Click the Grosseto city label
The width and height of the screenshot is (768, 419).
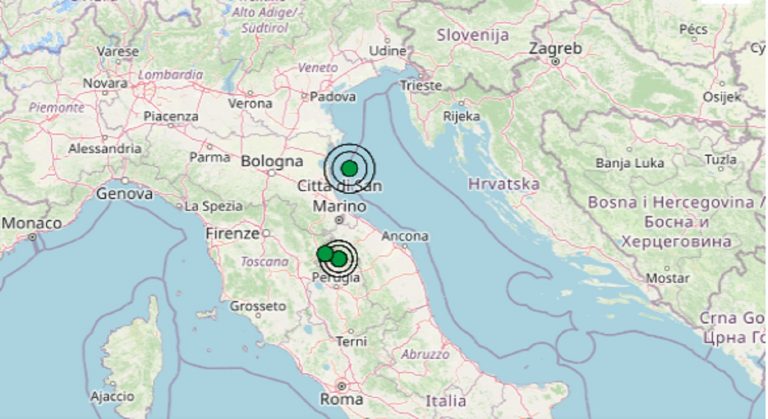[258, 306]
